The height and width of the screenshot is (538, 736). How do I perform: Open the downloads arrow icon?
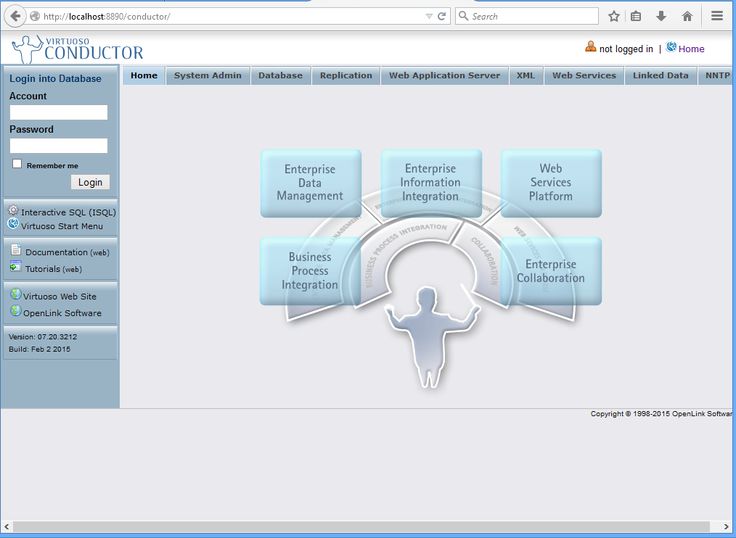(661, 16)
